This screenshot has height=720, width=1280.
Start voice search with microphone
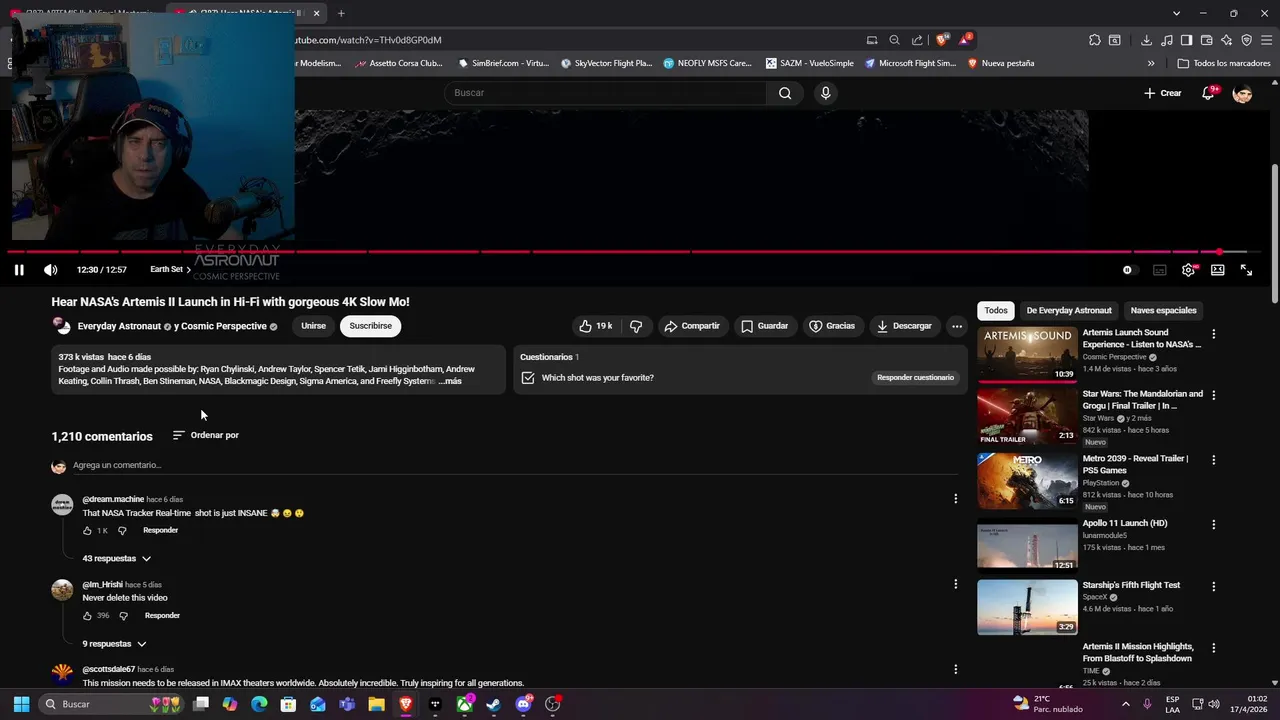(825, 93)
